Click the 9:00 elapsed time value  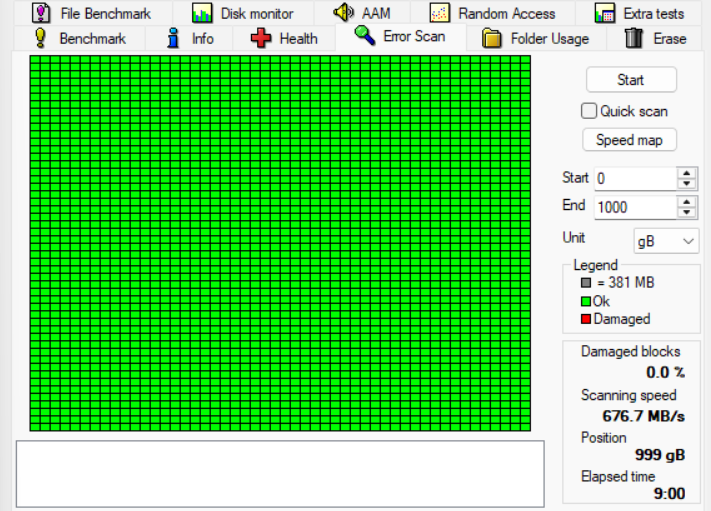coord(669,493)
